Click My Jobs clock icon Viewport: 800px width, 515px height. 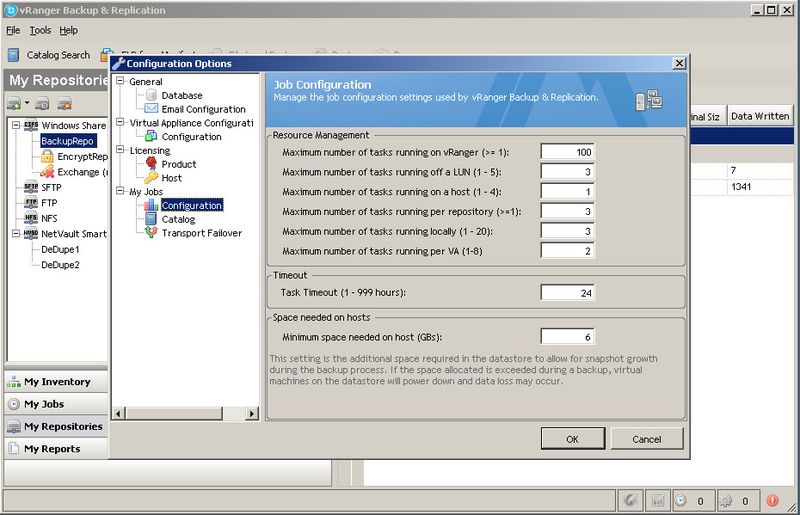tap(14, 404)
